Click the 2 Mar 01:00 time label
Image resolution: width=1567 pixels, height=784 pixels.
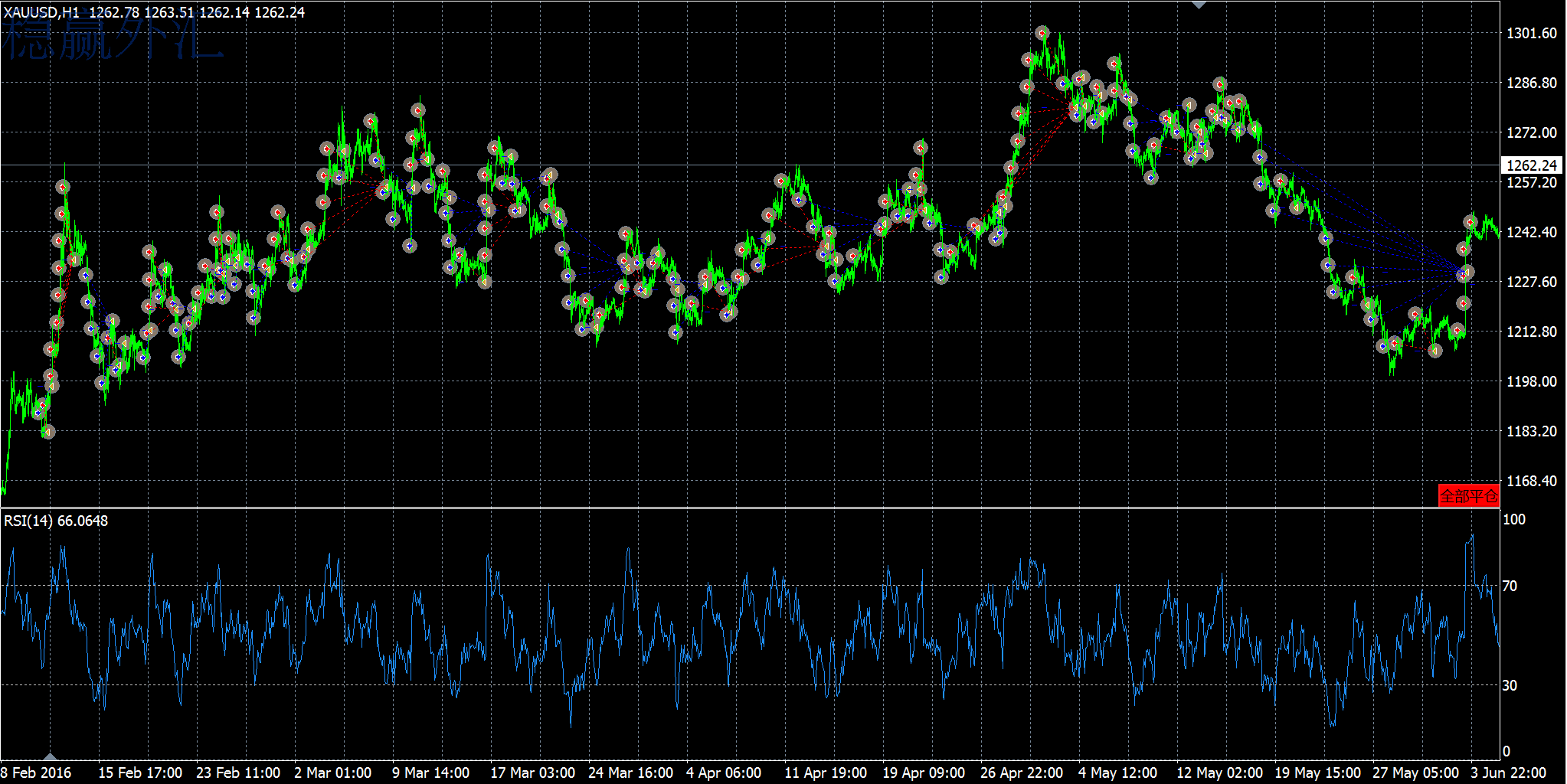333,773
